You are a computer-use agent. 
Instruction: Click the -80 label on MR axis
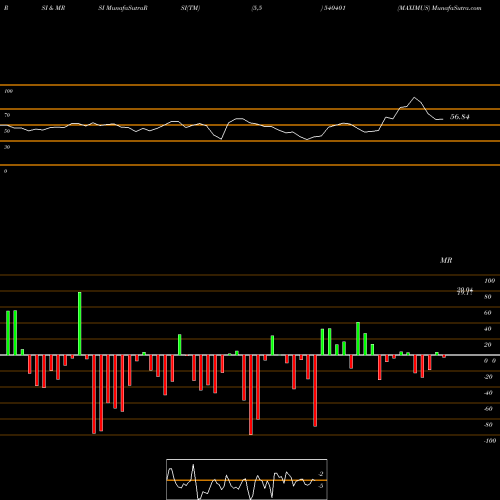488,425
